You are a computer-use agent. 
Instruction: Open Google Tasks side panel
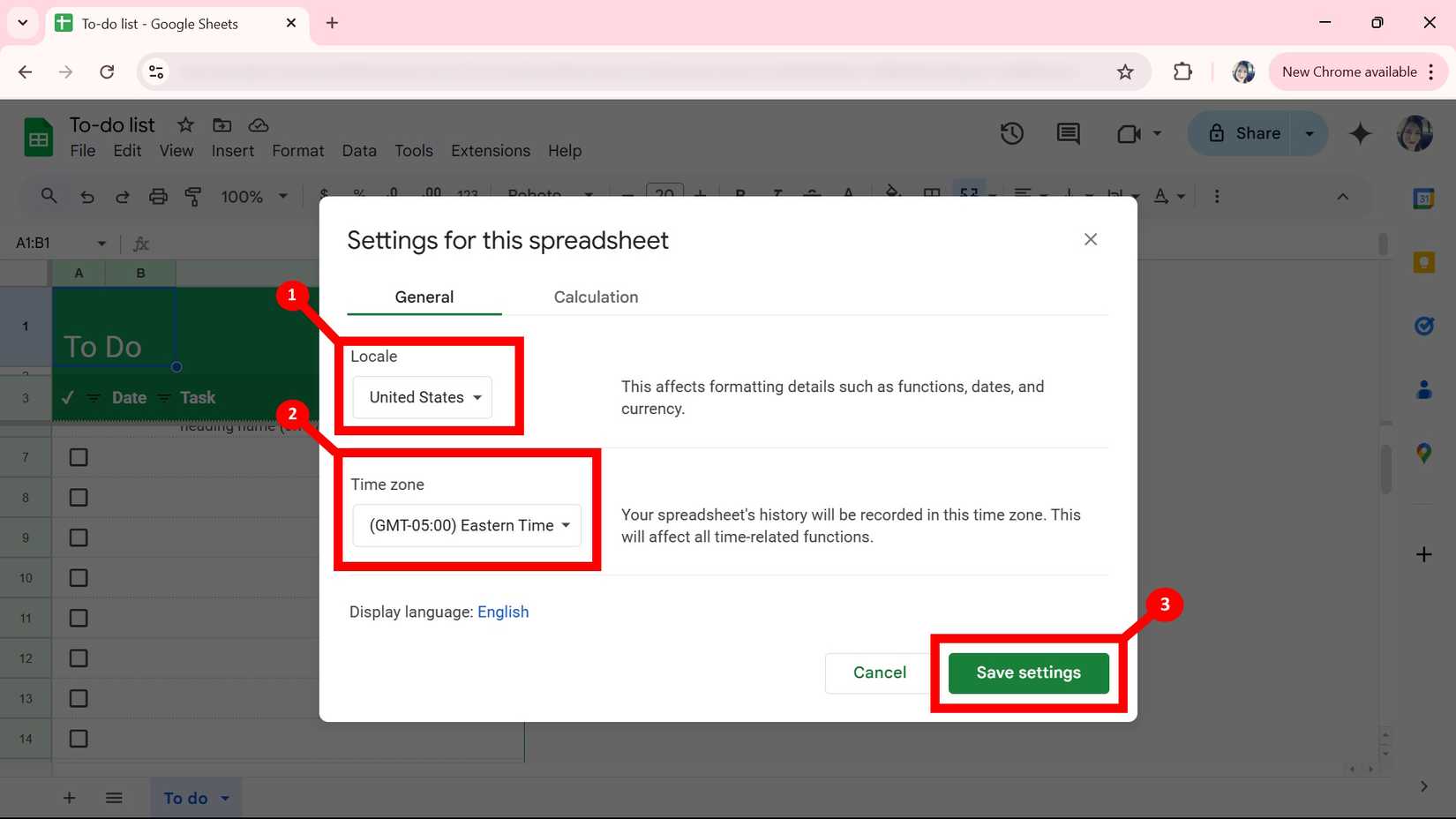[1424, 326]
